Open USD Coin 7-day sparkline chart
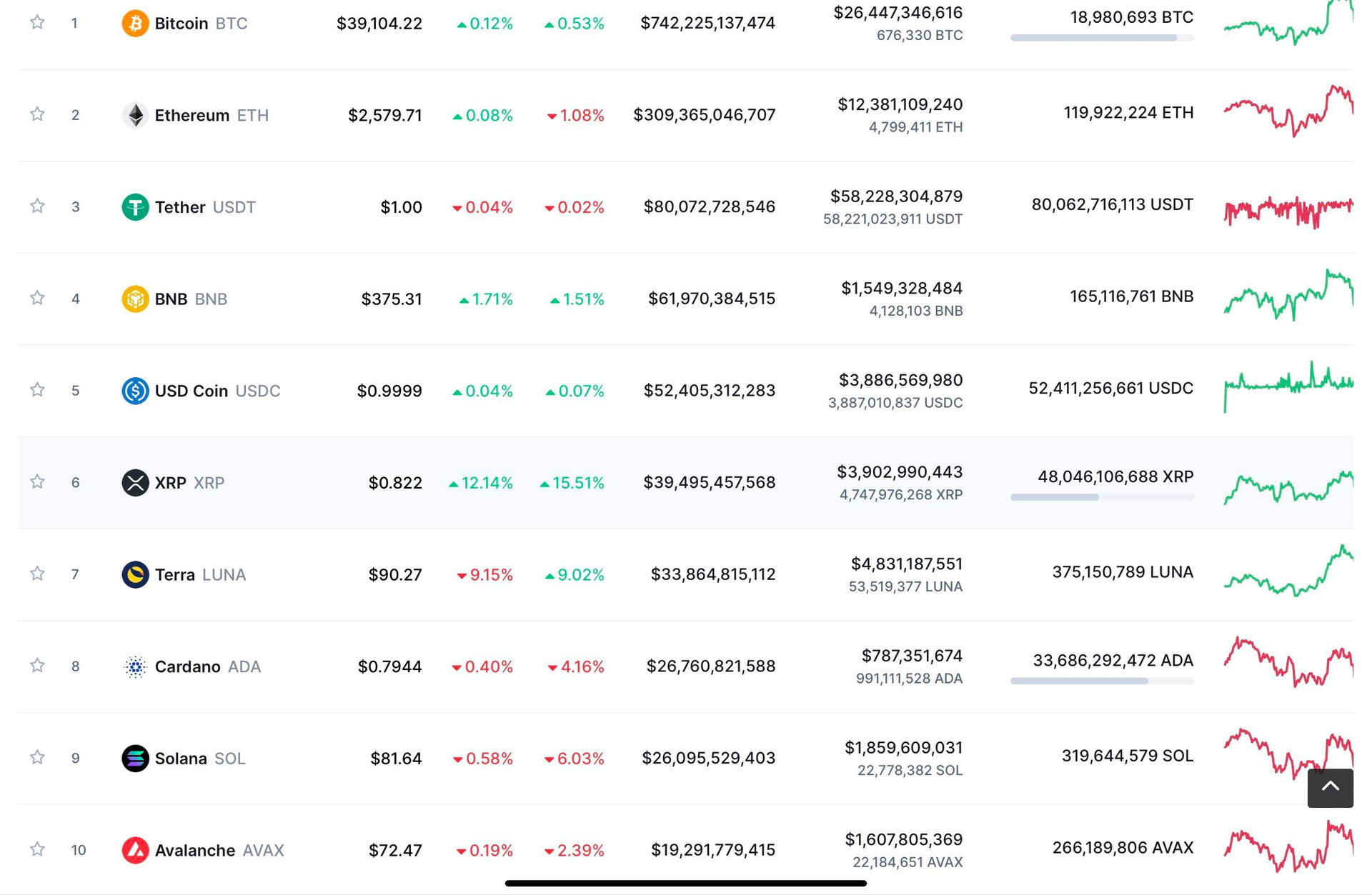Image resolution: width=1372 pixels, height=895 pixels. click(x=1288, y=386)
